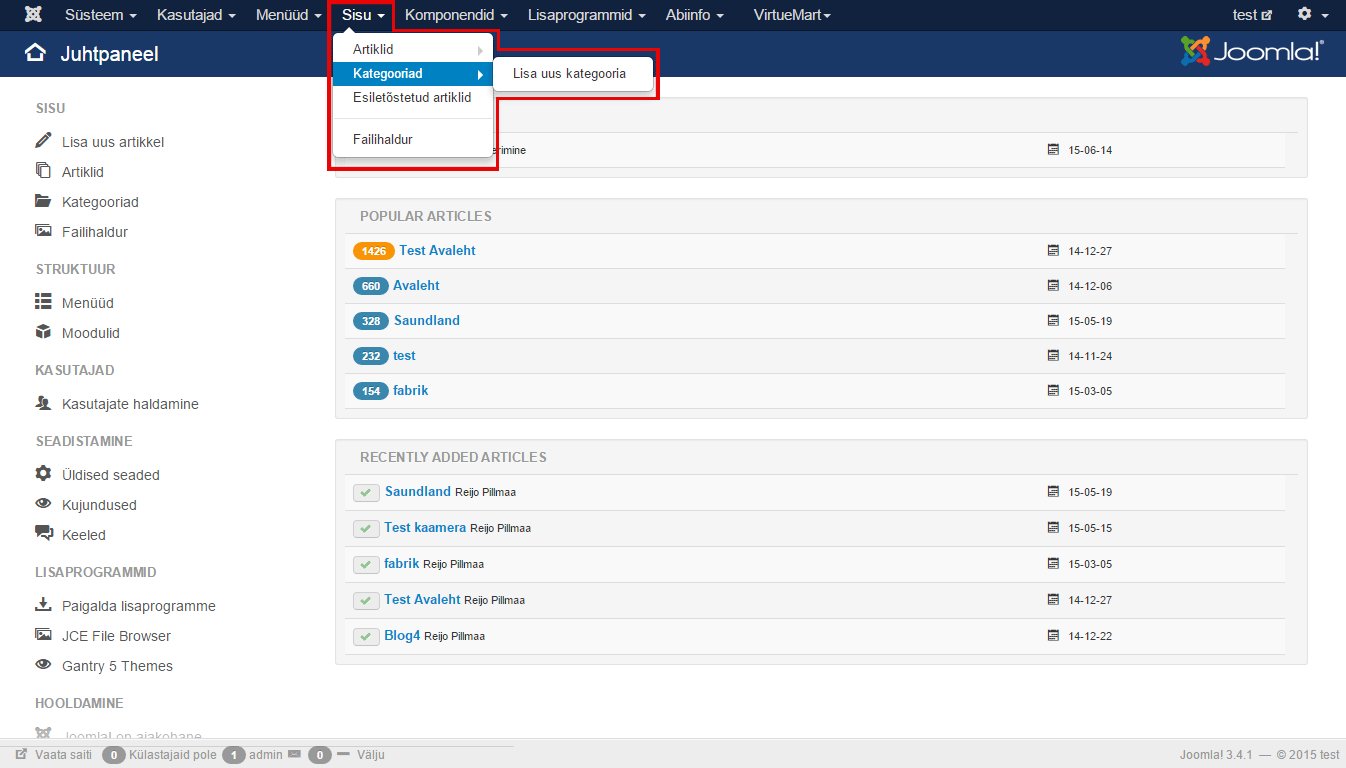The image size is (1346, 768).
Task: Click the date 15-03-05 in popular fabrik row
Action: [x=1090, y=391]
